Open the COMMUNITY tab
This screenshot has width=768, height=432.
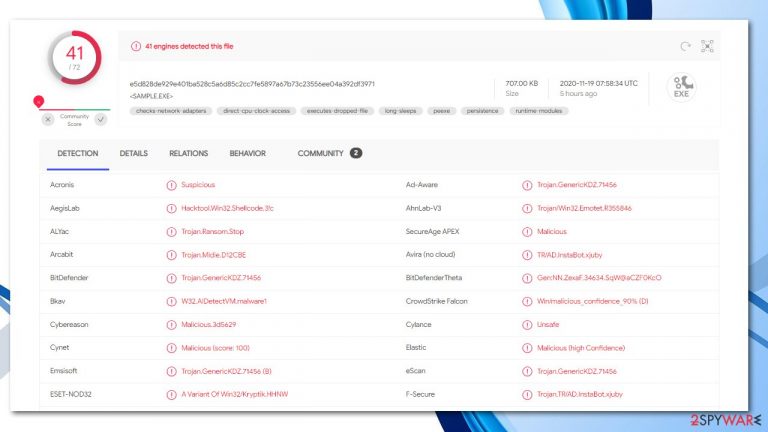click(x=320, y=153)
